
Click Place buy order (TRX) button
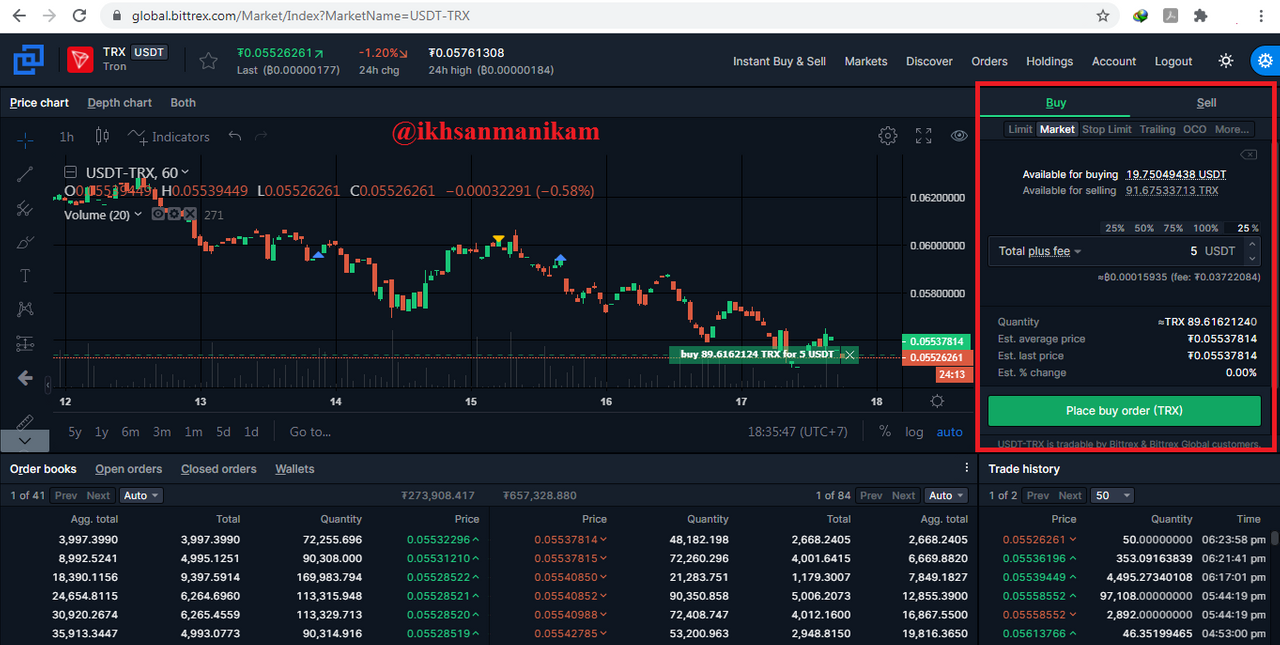pyautogui.click(x=1125, y=411)
